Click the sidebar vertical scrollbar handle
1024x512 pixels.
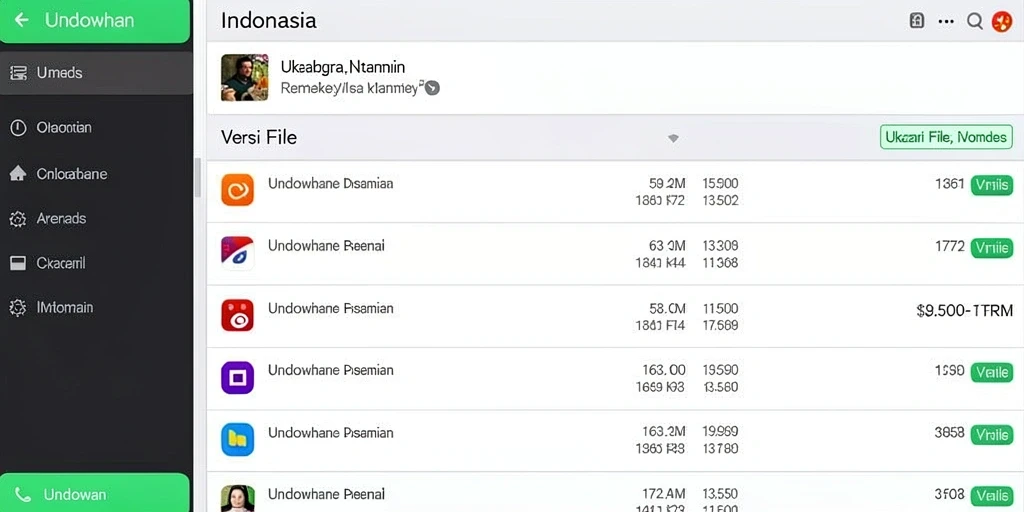pyautogui.click(x=198, y=177)
